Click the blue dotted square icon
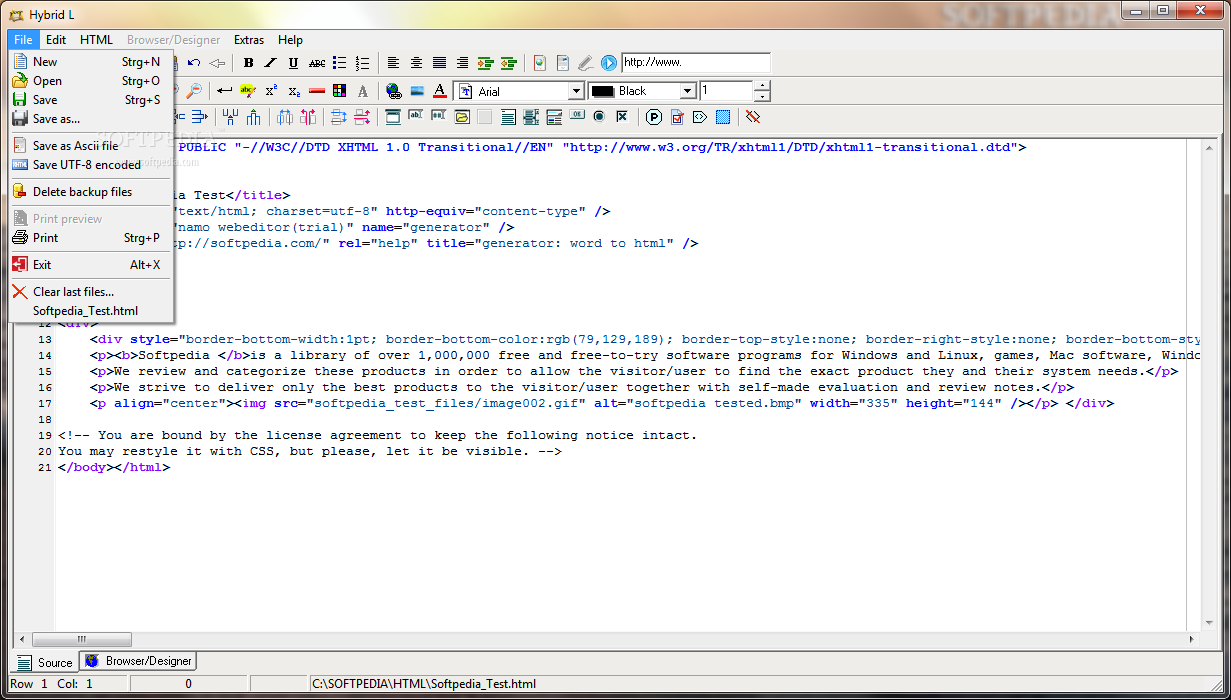Viewport: 1231px width, 700px height. click(x=723, y=117)
